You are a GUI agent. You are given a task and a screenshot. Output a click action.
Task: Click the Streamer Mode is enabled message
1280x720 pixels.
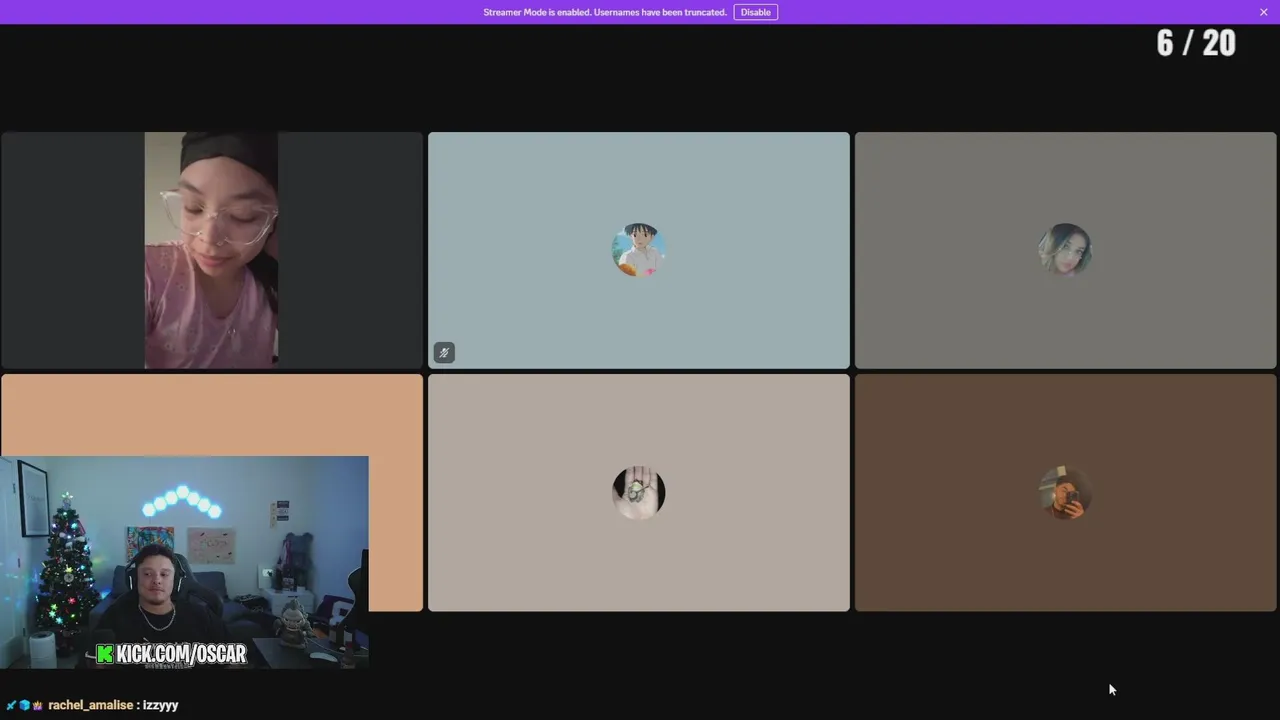pos(605,12)
